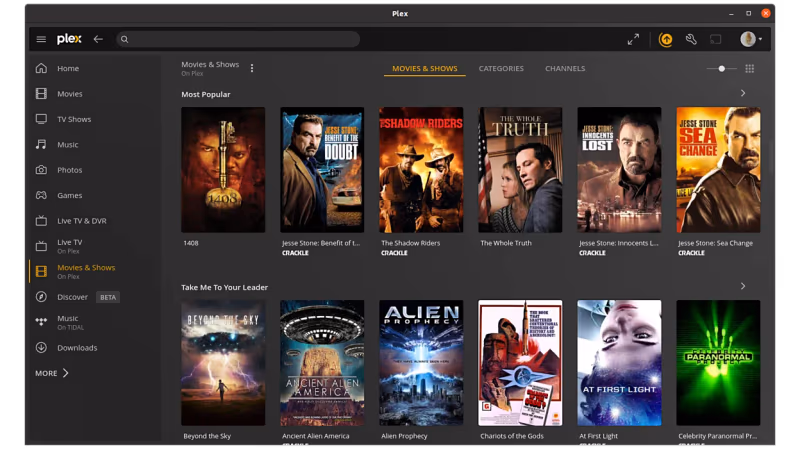Switch to the CHANNELS tab
800x450 pixels.
565,68
